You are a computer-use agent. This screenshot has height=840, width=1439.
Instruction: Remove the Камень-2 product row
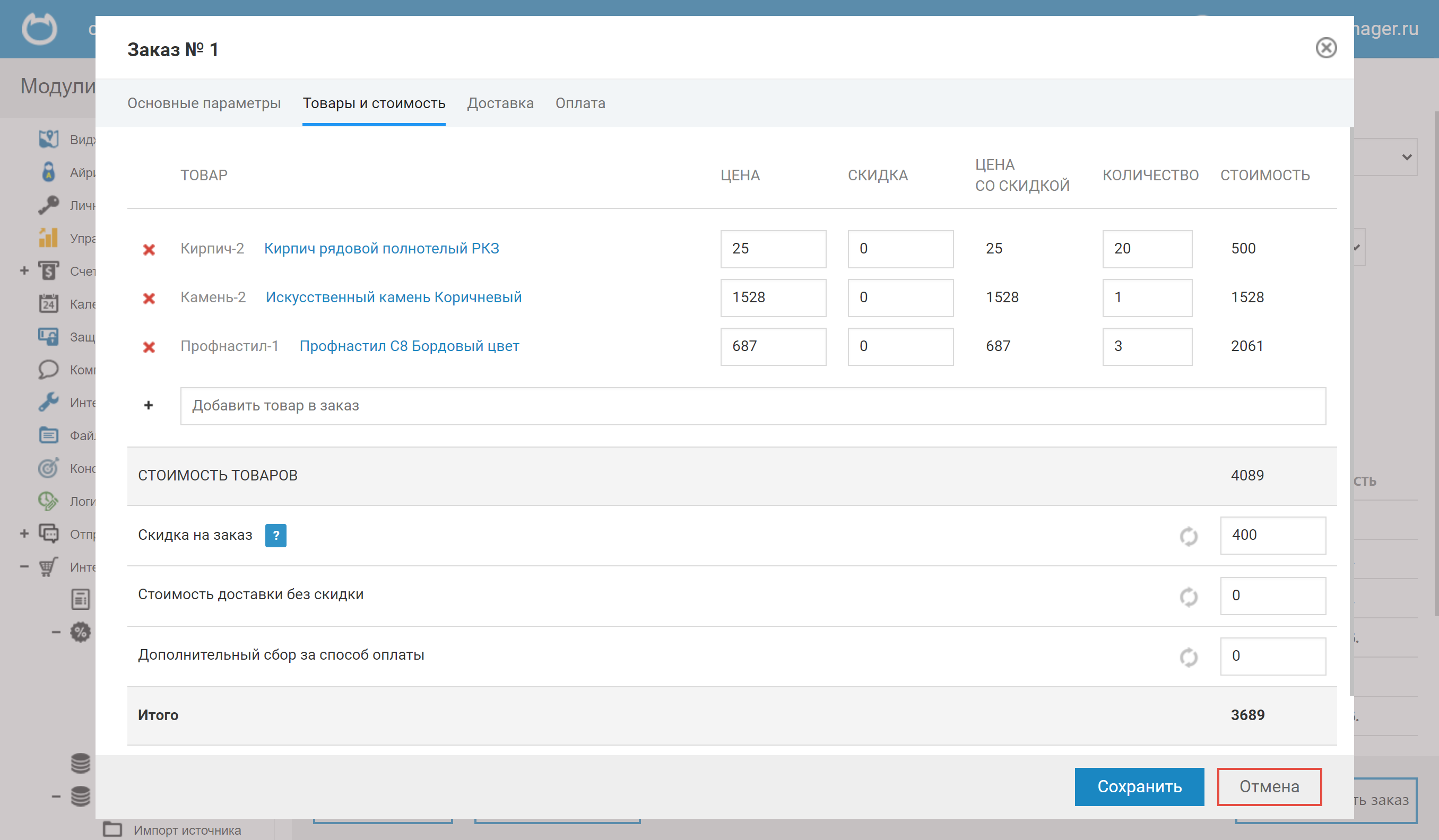pos(149,298)
